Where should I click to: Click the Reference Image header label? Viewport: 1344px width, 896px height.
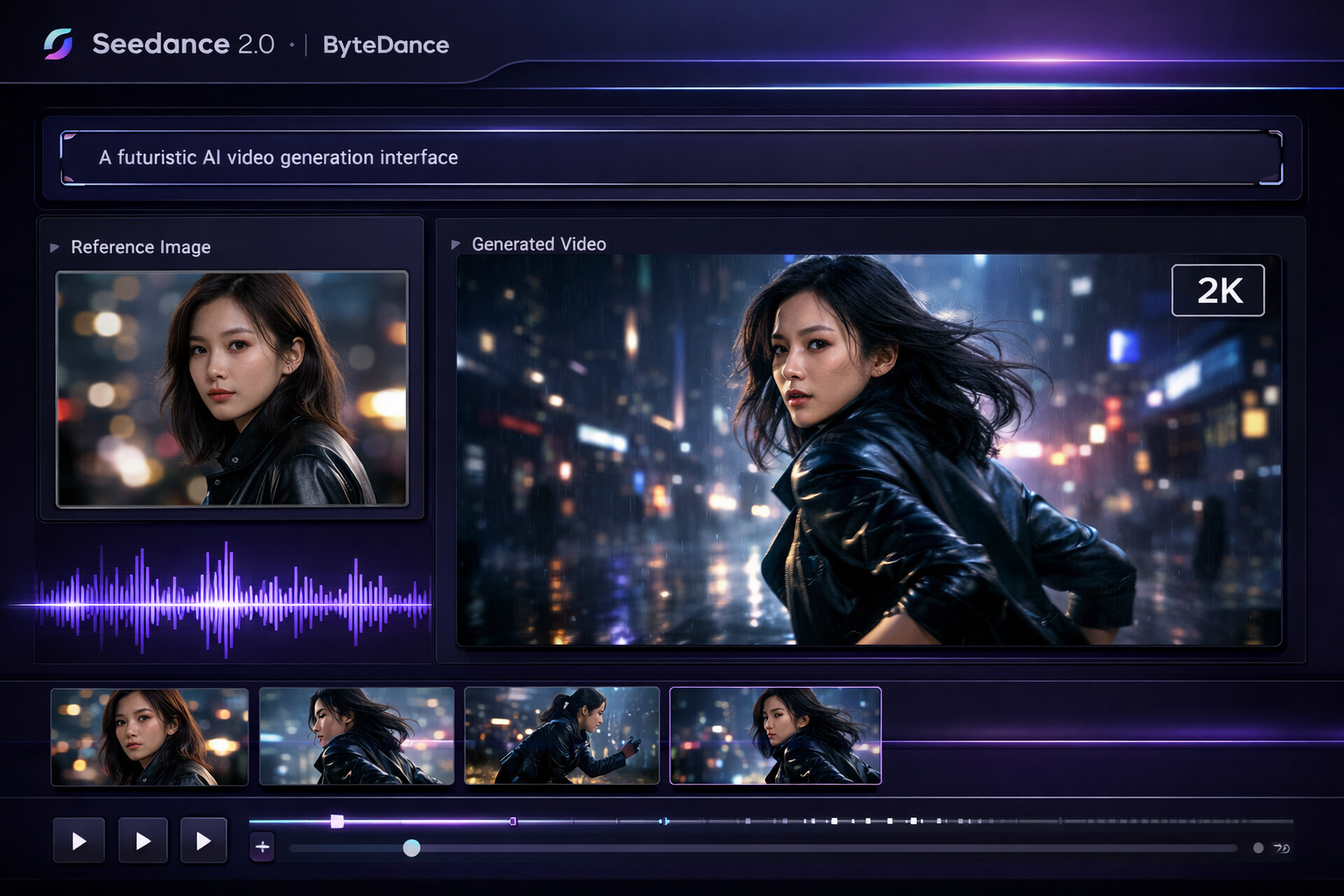tap(141, 248)
